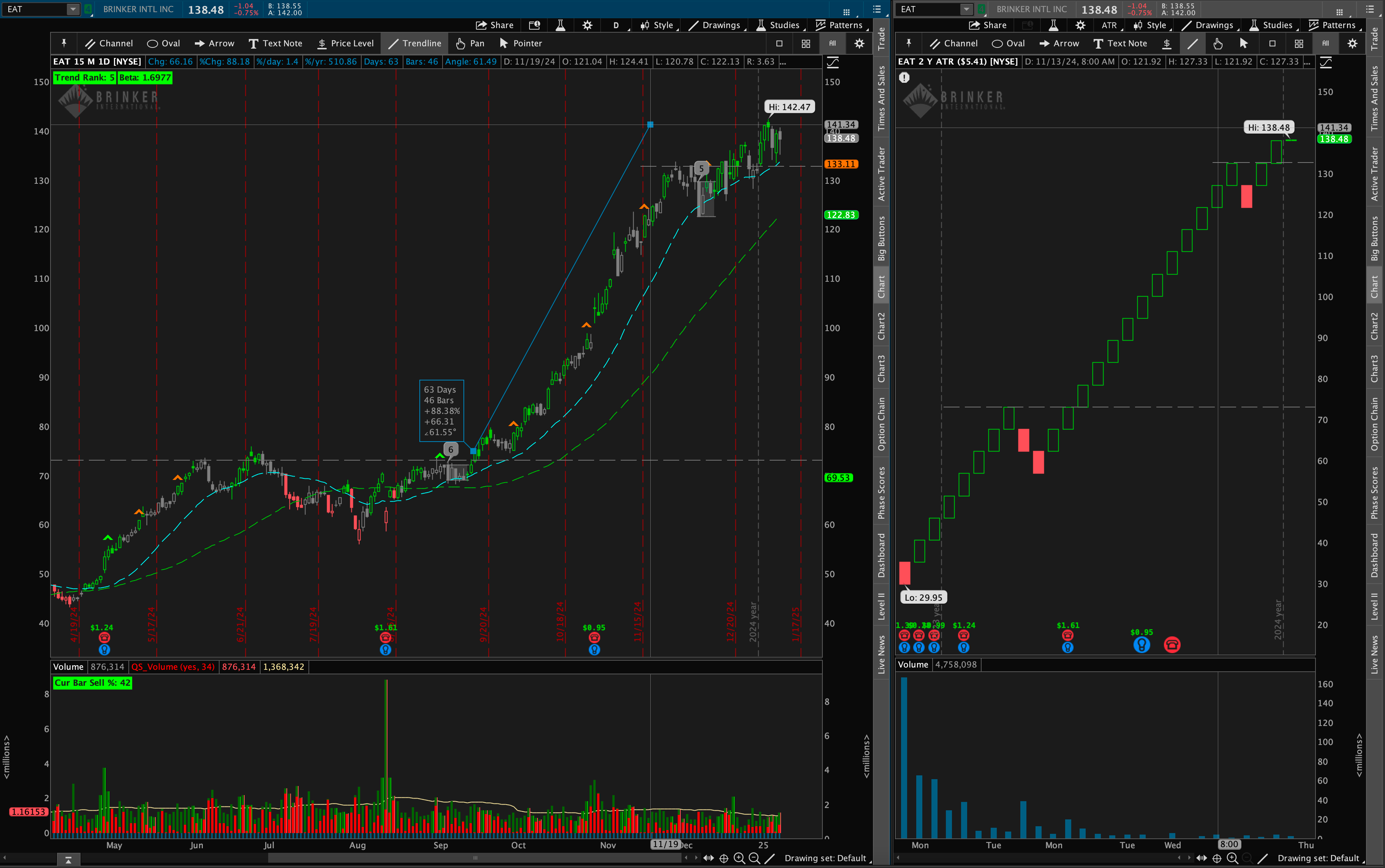Open EAT symbol dropdown in the left chart
Viewport: 1385px width, 868px height.
pos(73,9)
